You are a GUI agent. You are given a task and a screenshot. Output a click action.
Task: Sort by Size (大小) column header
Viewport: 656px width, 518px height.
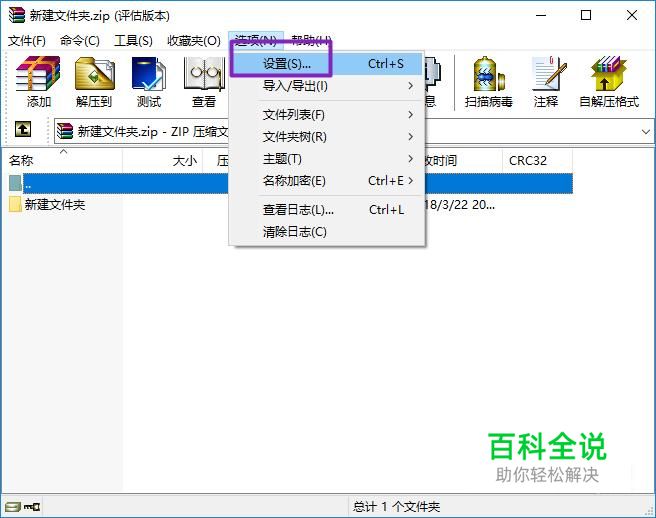coord(163,161)
